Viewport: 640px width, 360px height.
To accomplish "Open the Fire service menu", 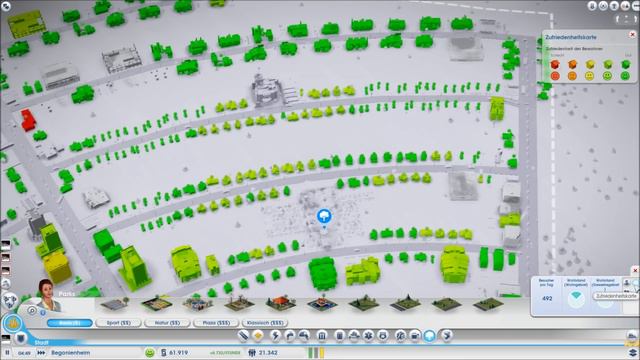I will pyautogui.click(x=354, y=336).
